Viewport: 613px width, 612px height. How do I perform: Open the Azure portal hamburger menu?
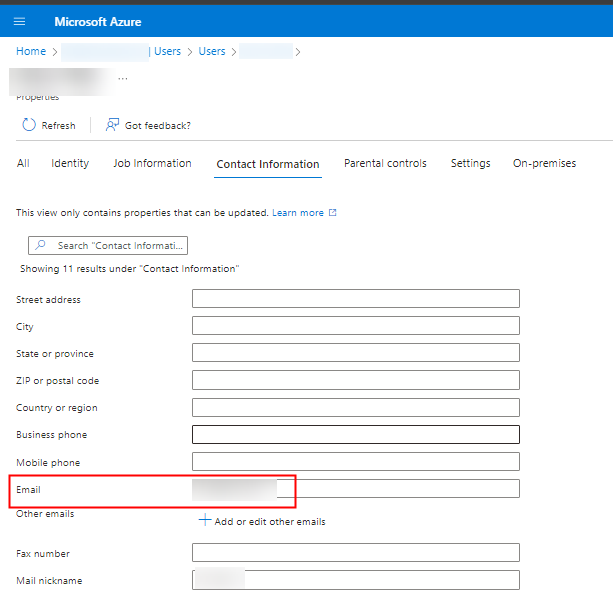coord(19,21)
